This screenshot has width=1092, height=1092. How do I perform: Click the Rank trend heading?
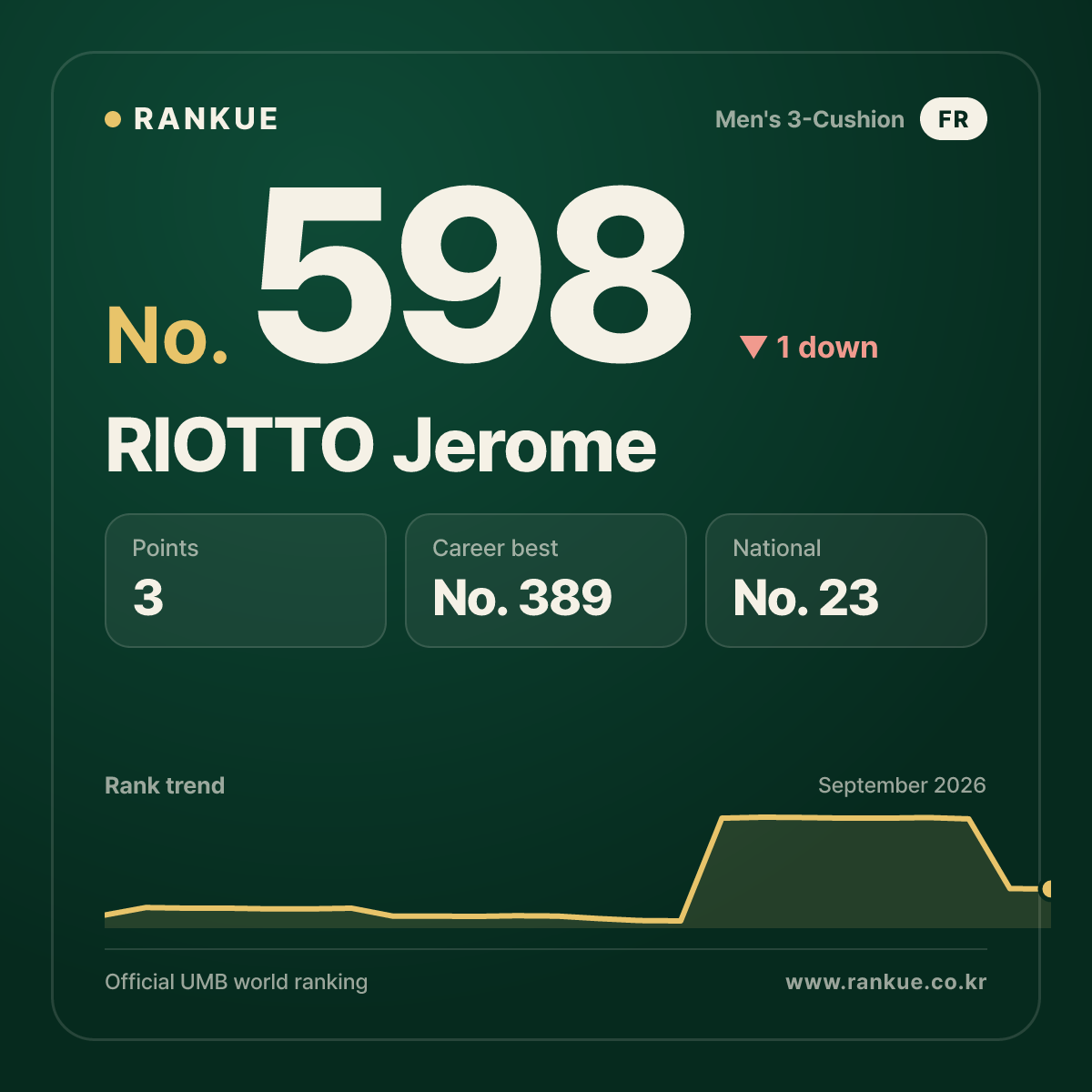click(165, 785)
